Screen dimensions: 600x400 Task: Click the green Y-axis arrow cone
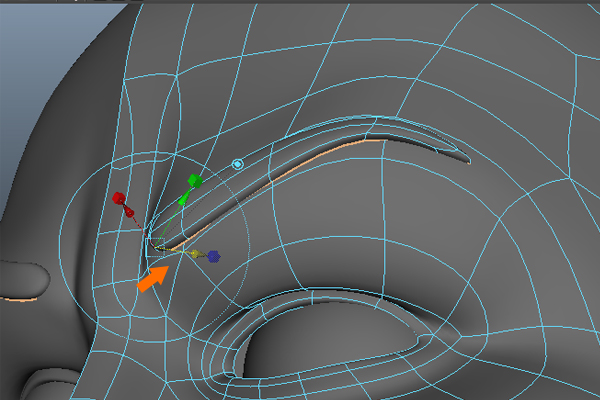tap(184, 199)
